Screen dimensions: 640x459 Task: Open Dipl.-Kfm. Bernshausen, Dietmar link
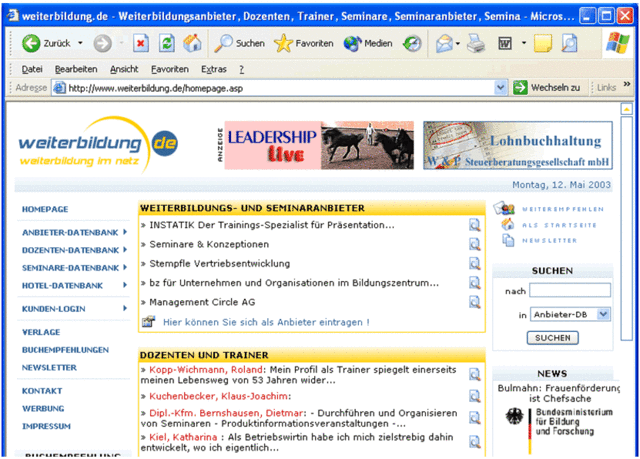pyautogui.click(x=227, y=413)
